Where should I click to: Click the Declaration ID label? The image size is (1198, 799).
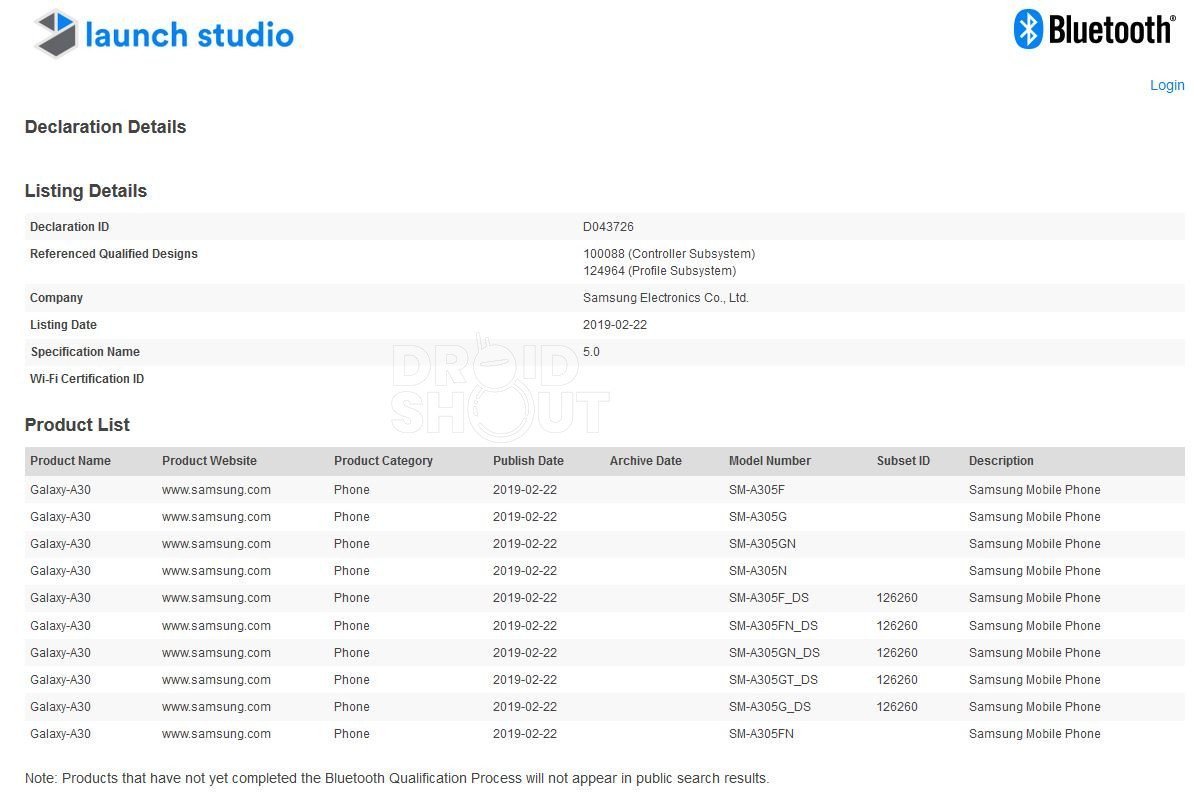(70, 227)
